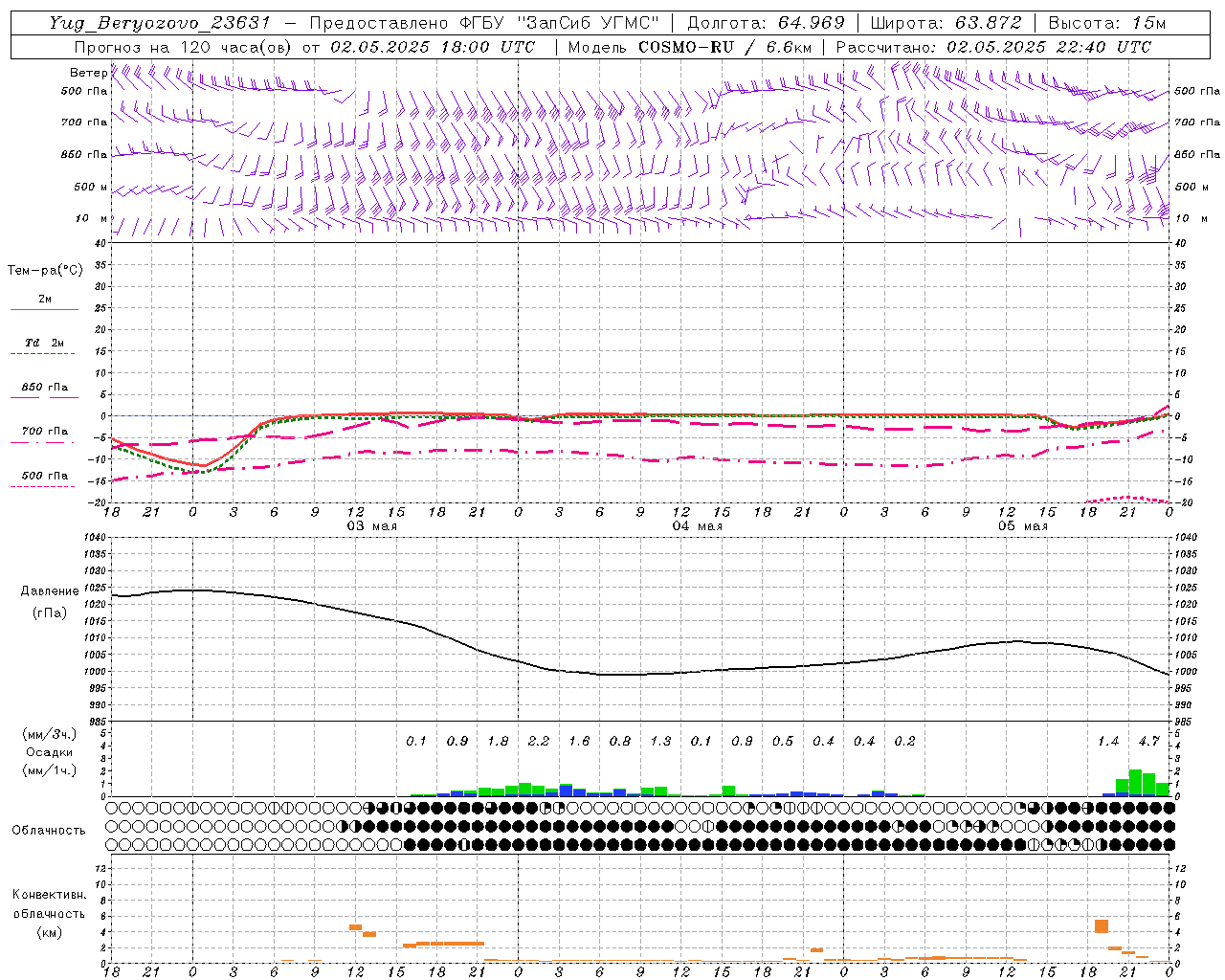This screenshot has height=980, width=1225.
Task: Select the 1.4 precipitation value
Action: click(x=1108, y=742)
